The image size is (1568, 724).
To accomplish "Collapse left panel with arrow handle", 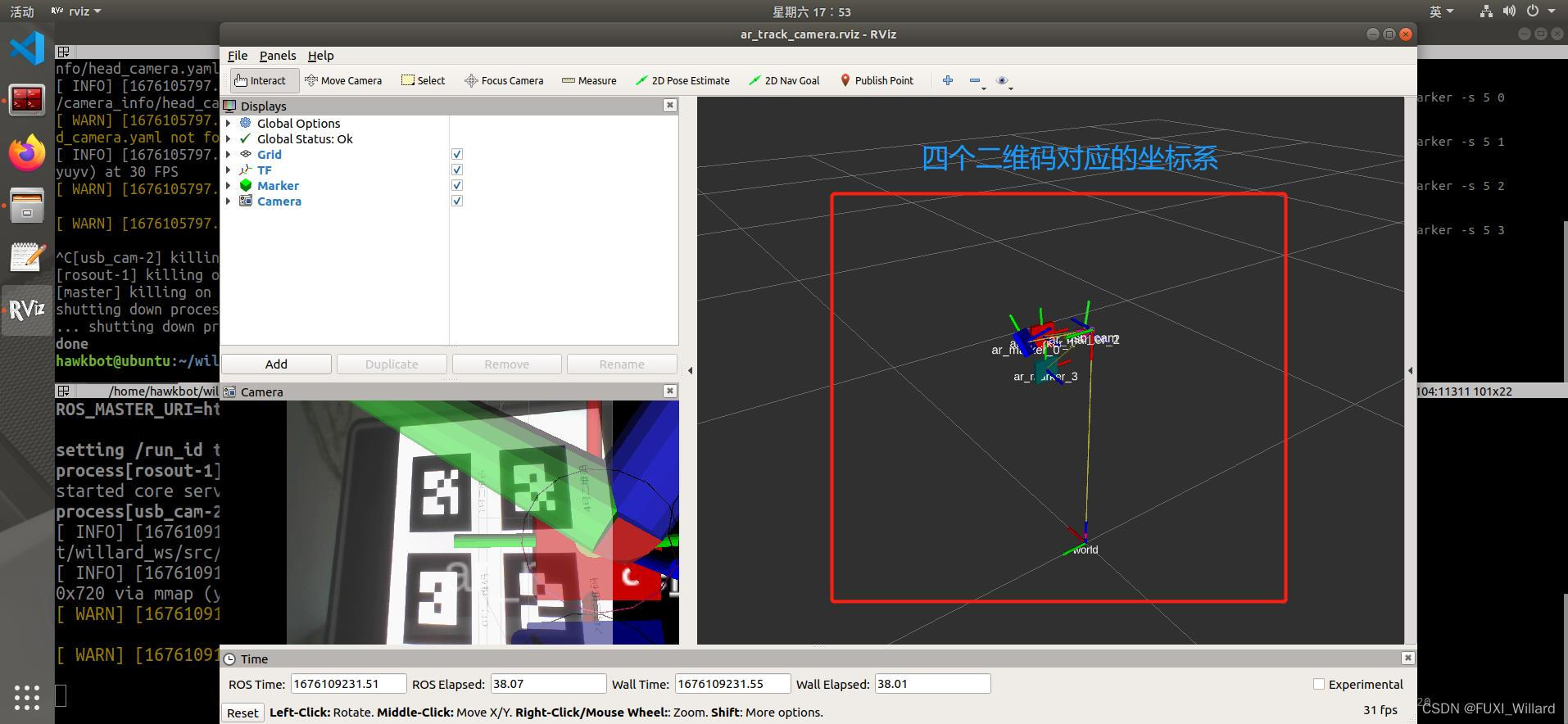I will [690, 371].
